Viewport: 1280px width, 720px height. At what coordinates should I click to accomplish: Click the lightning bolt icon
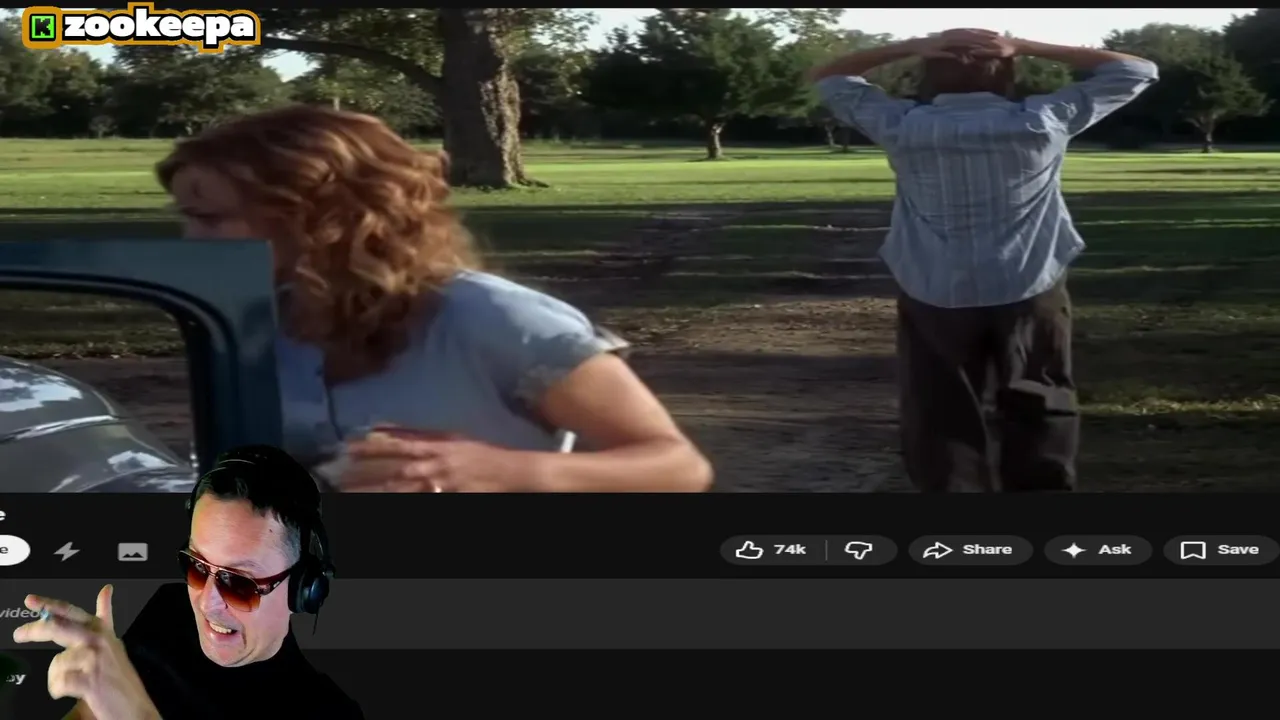tap(67, 551)
